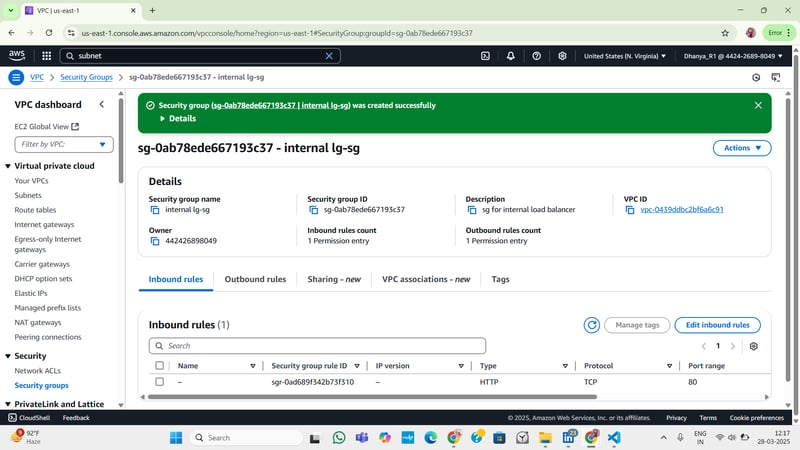800x450 pixels.
Task: Clear the subnet search text
Action: [329, 56]
